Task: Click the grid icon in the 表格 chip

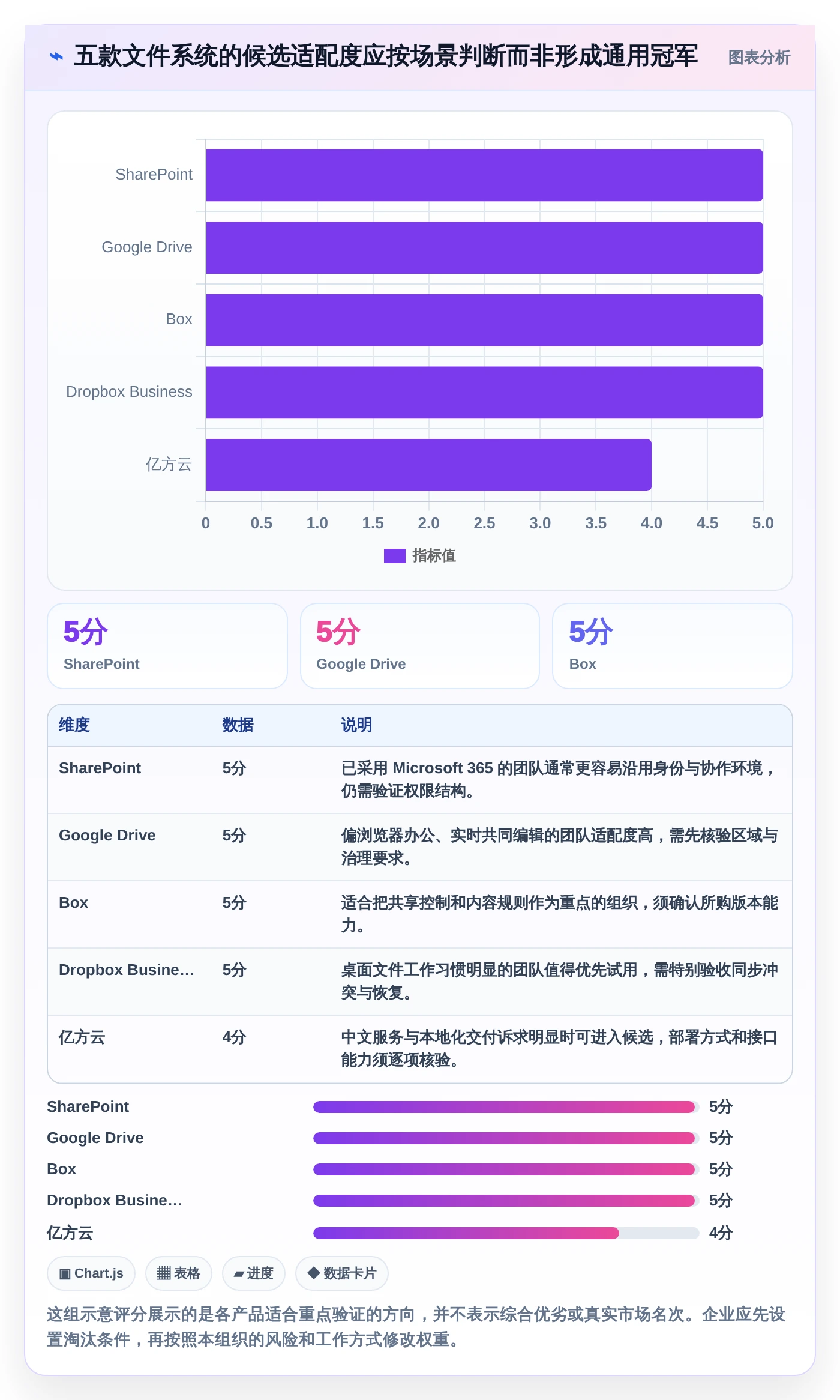Action: click(163, 1273)
